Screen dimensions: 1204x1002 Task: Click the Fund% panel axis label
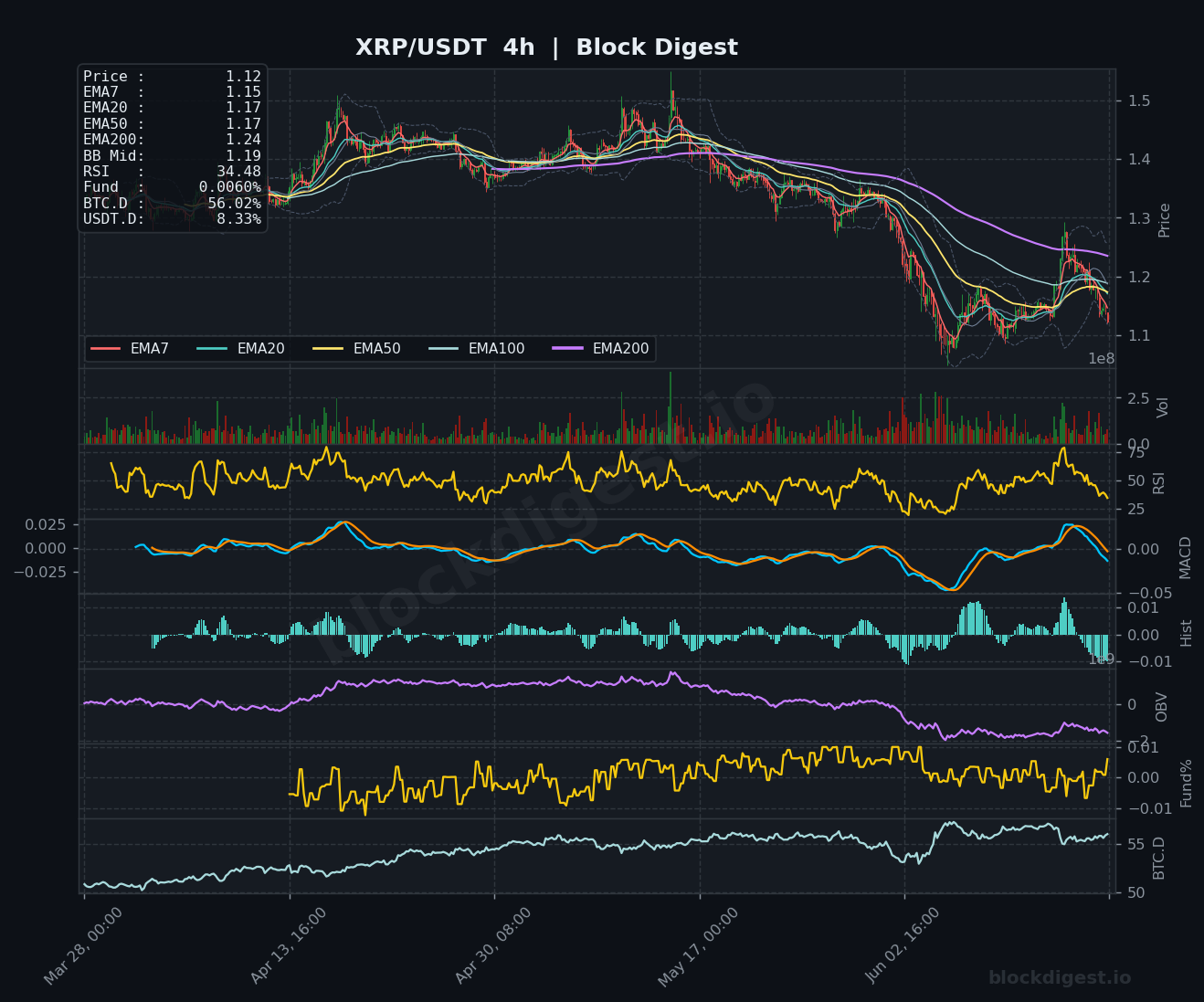1186,783
